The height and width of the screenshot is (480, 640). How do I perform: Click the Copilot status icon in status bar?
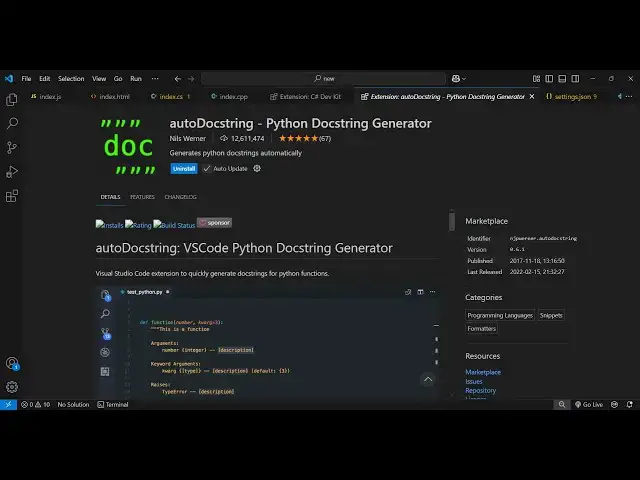[x=614, y=404]
